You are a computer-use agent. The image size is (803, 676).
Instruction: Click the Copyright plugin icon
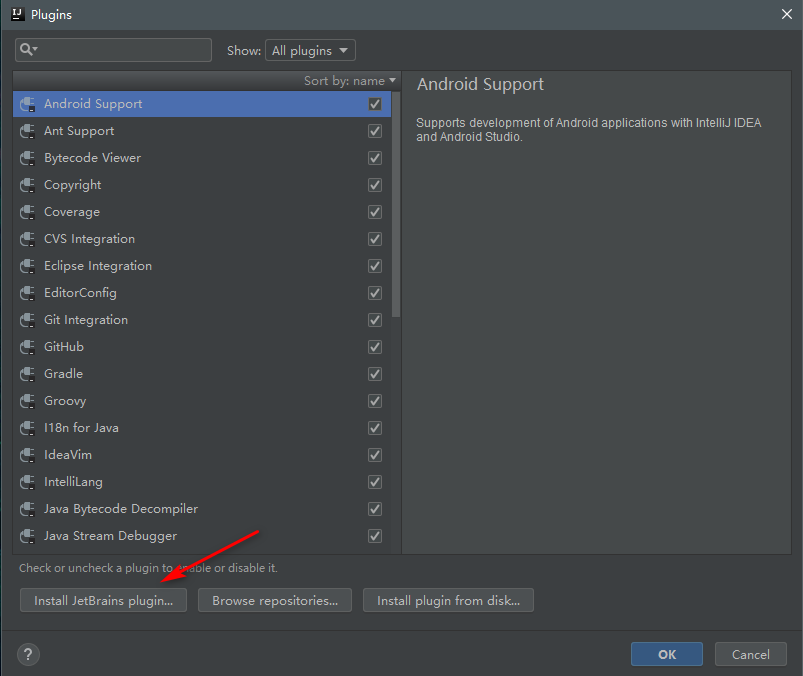(x=28, y=185)
